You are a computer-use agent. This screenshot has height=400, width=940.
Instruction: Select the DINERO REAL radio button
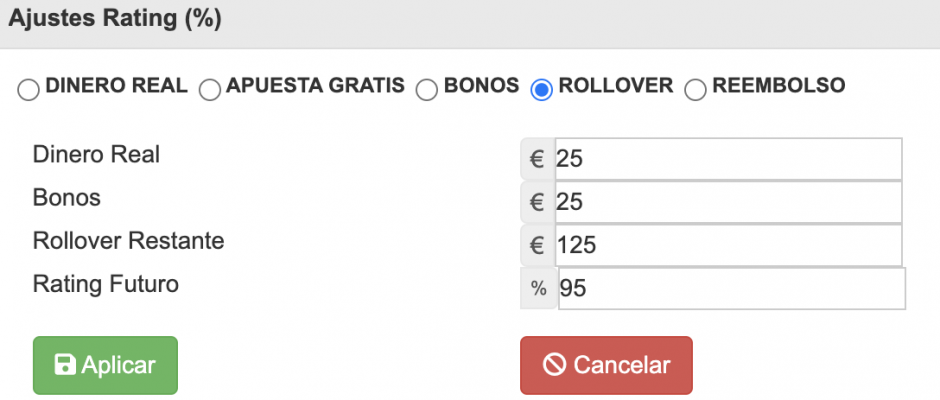[28, 91]
